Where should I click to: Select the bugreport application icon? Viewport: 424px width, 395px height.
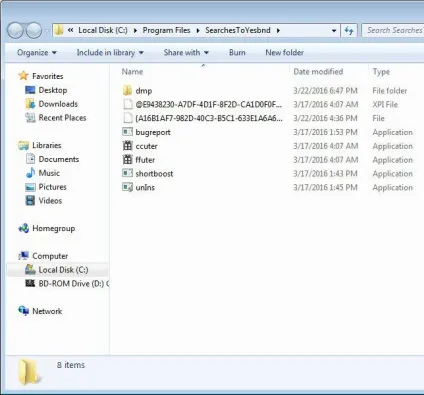point(127,132)
